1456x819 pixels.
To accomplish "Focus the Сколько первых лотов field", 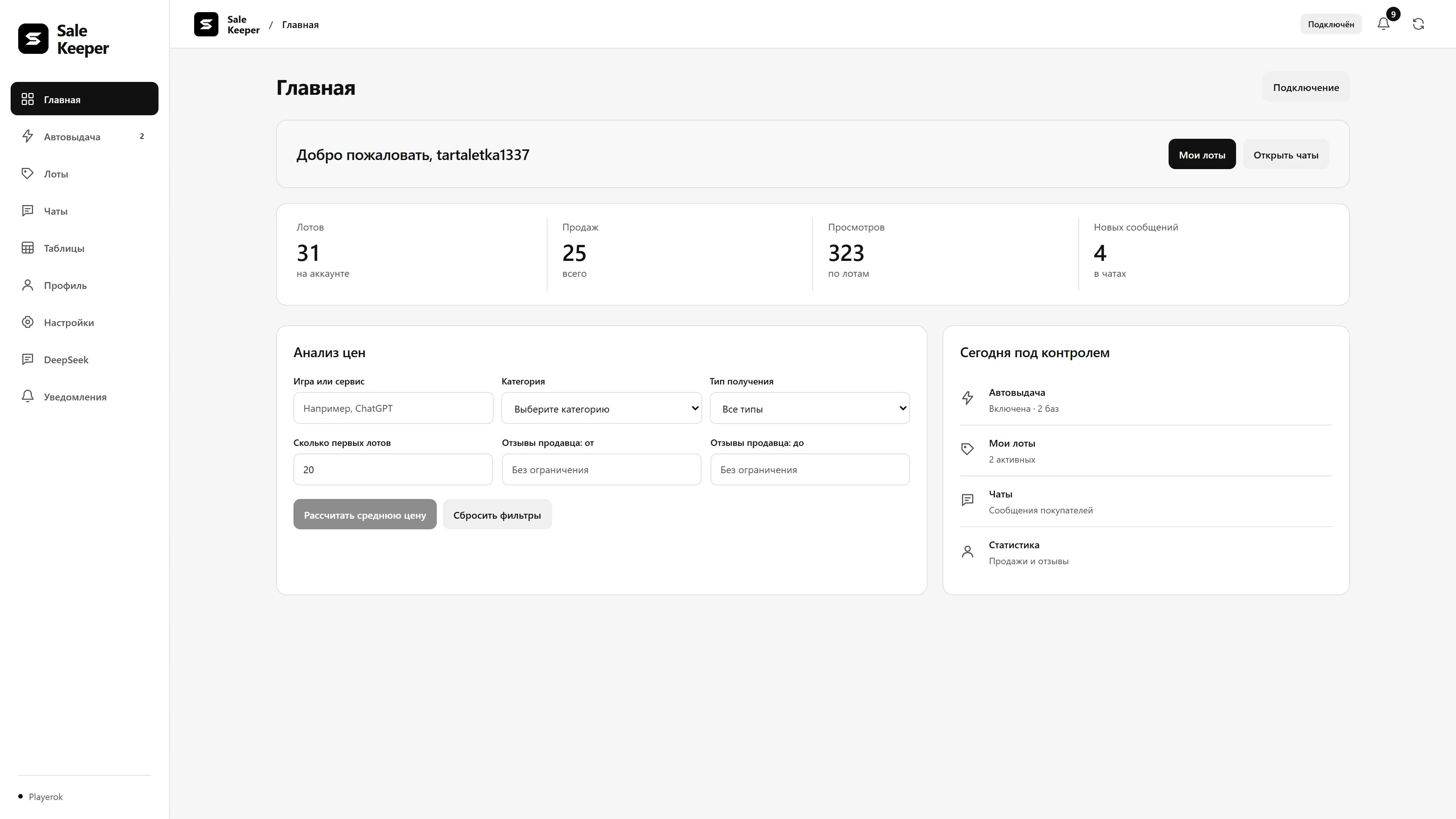I will tap(394, 469).
